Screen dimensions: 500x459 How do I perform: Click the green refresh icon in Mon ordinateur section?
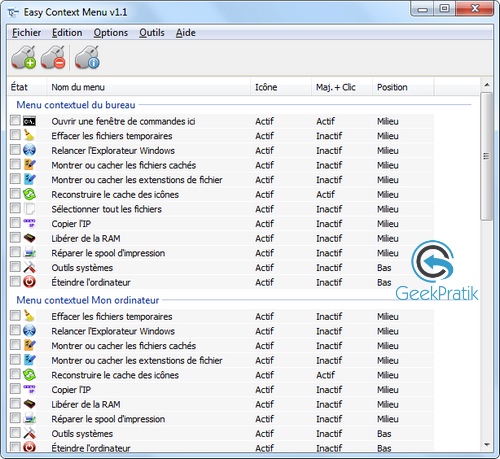tap(29, 375)
